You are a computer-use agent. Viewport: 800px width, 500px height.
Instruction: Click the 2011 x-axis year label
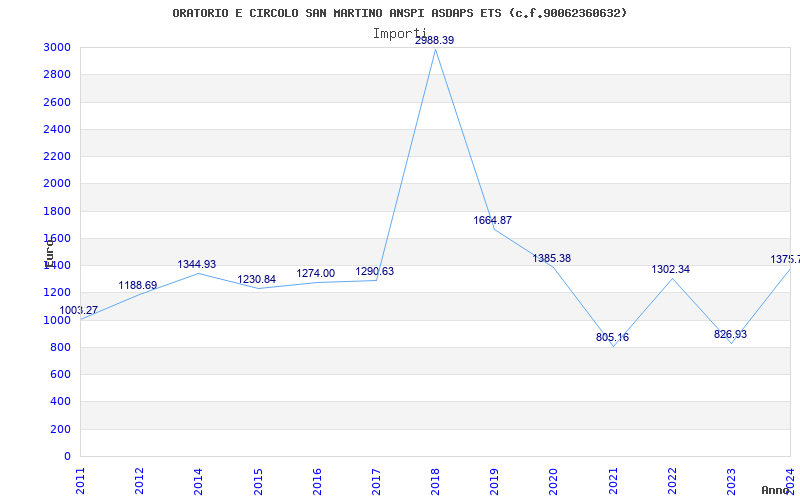pyautogui.click(x=80, y=481)
